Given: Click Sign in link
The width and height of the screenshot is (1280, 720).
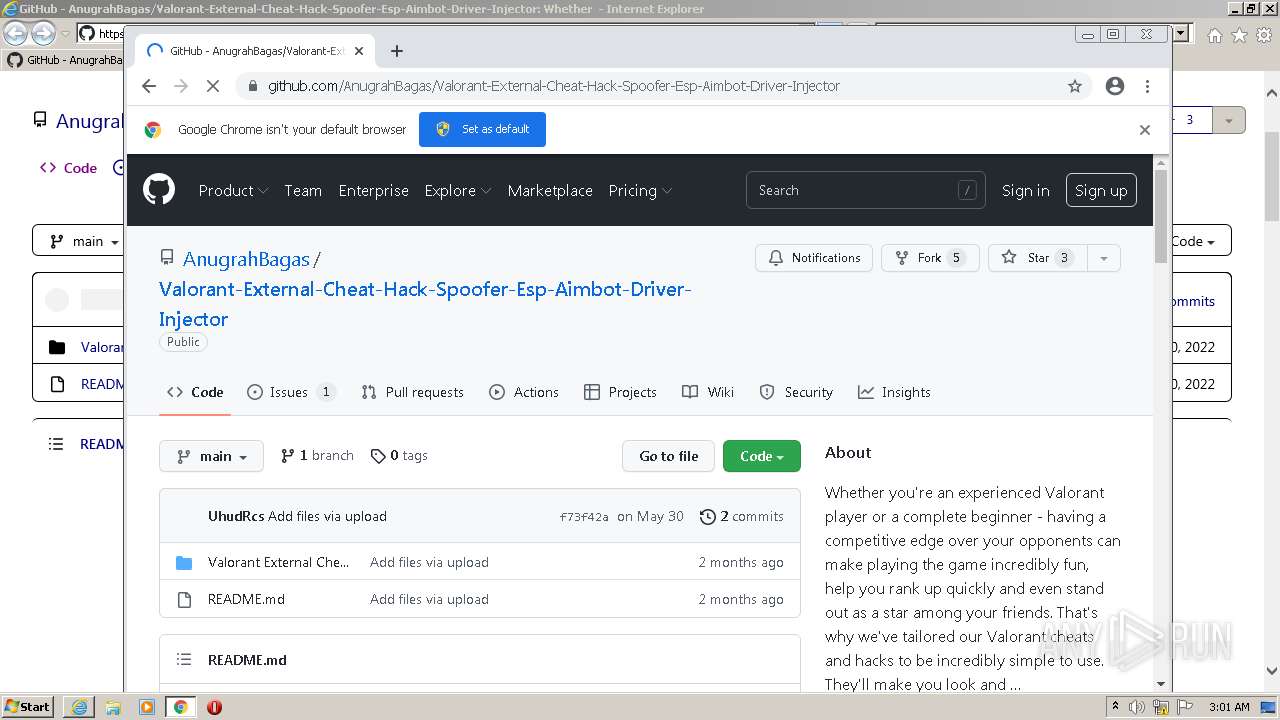Looking at the screenshot, I should click(x=1026, y=190).
